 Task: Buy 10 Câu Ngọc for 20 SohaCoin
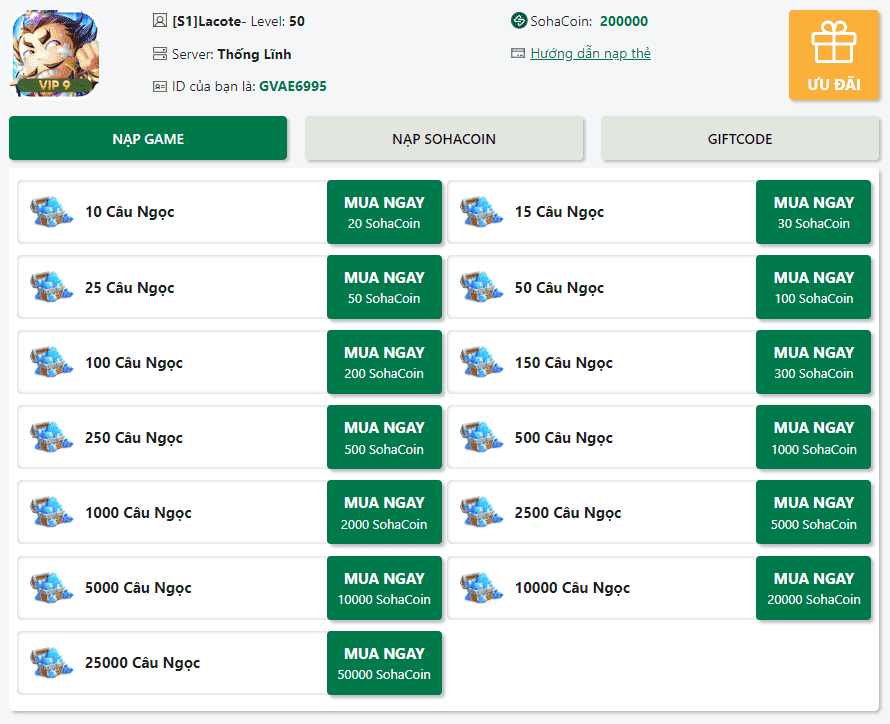[384, 212]
